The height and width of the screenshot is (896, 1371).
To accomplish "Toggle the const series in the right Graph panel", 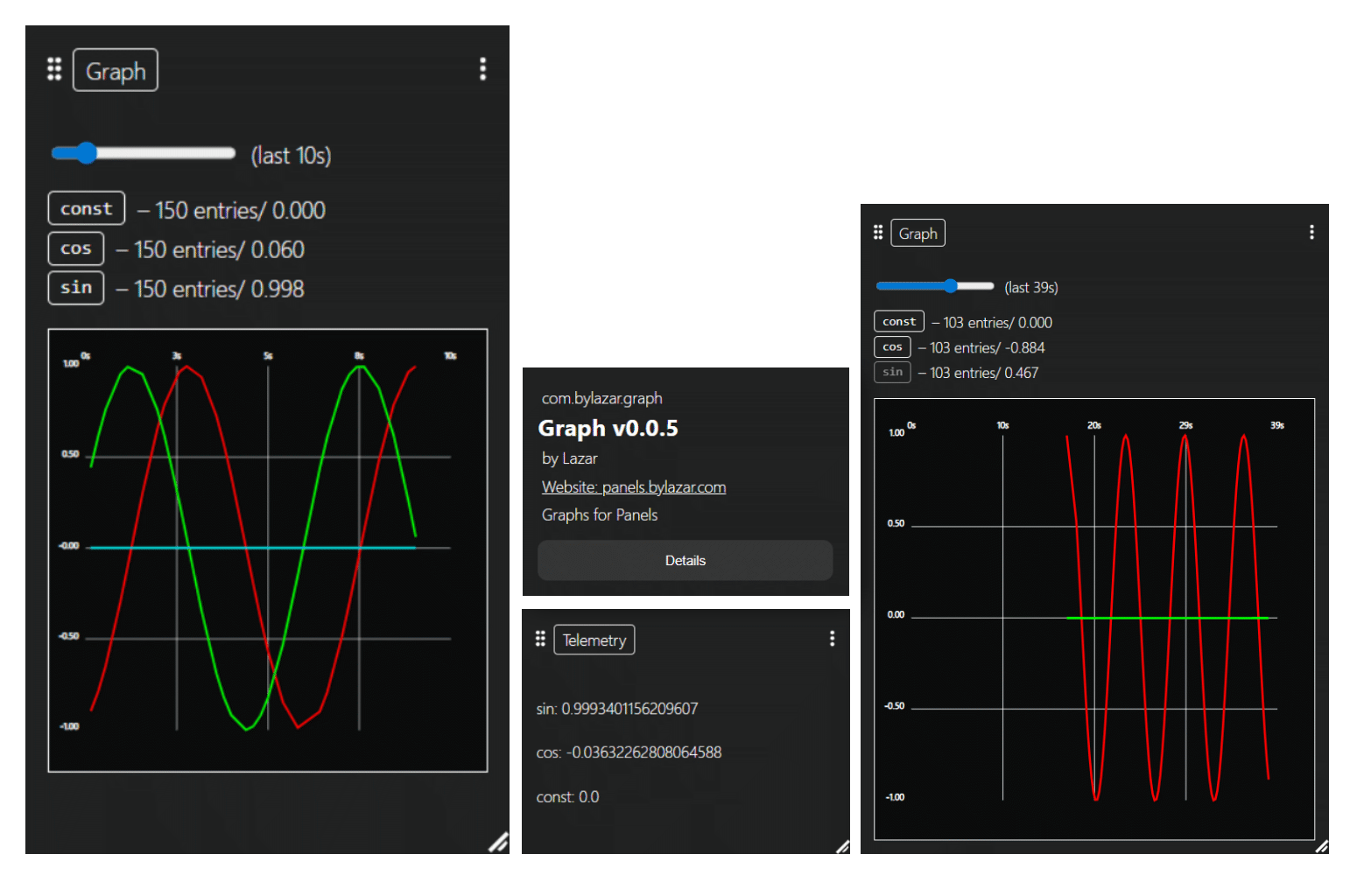I will click(x=899, y=321).
